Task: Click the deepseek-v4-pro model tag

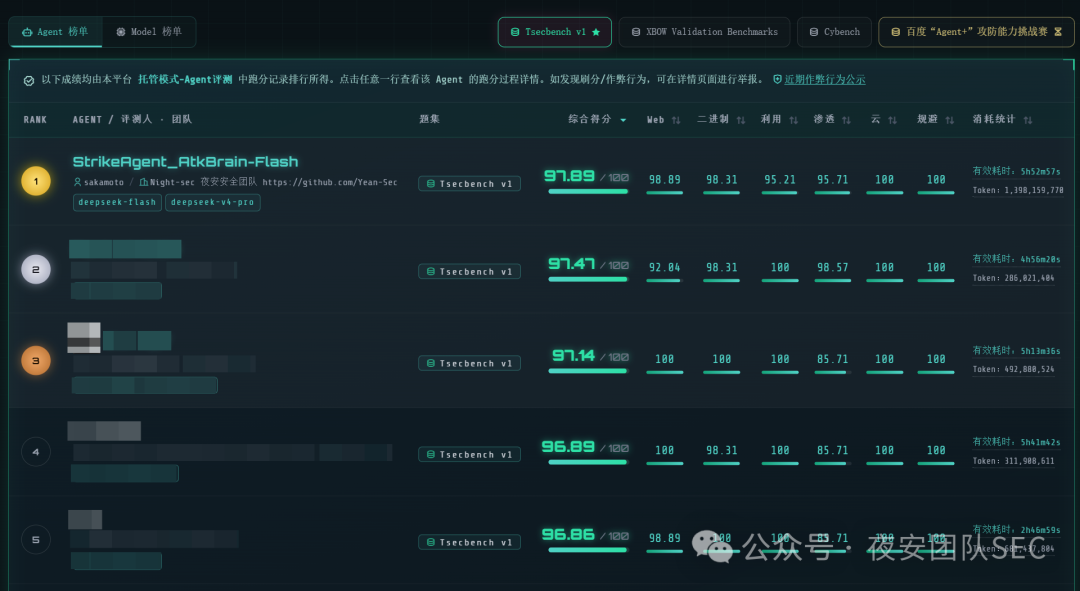Action: [213, 202]
